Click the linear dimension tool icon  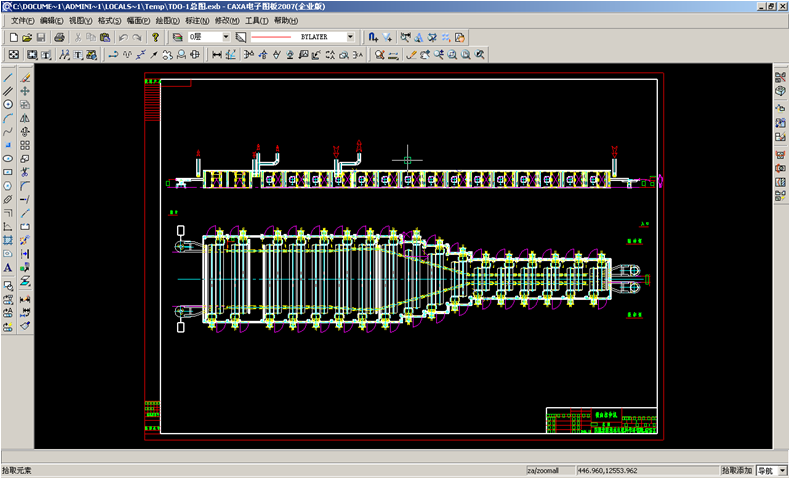coord(217,54)
